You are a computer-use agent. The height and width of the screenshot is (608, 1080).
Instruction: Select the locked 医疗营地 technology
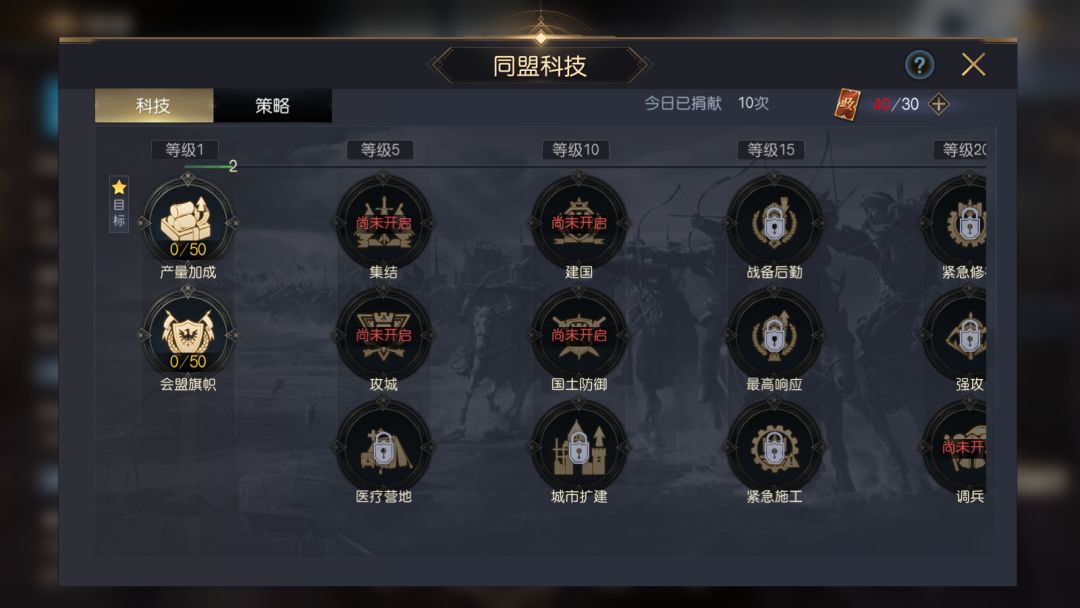pyautogui.click(x=384, y=447)
